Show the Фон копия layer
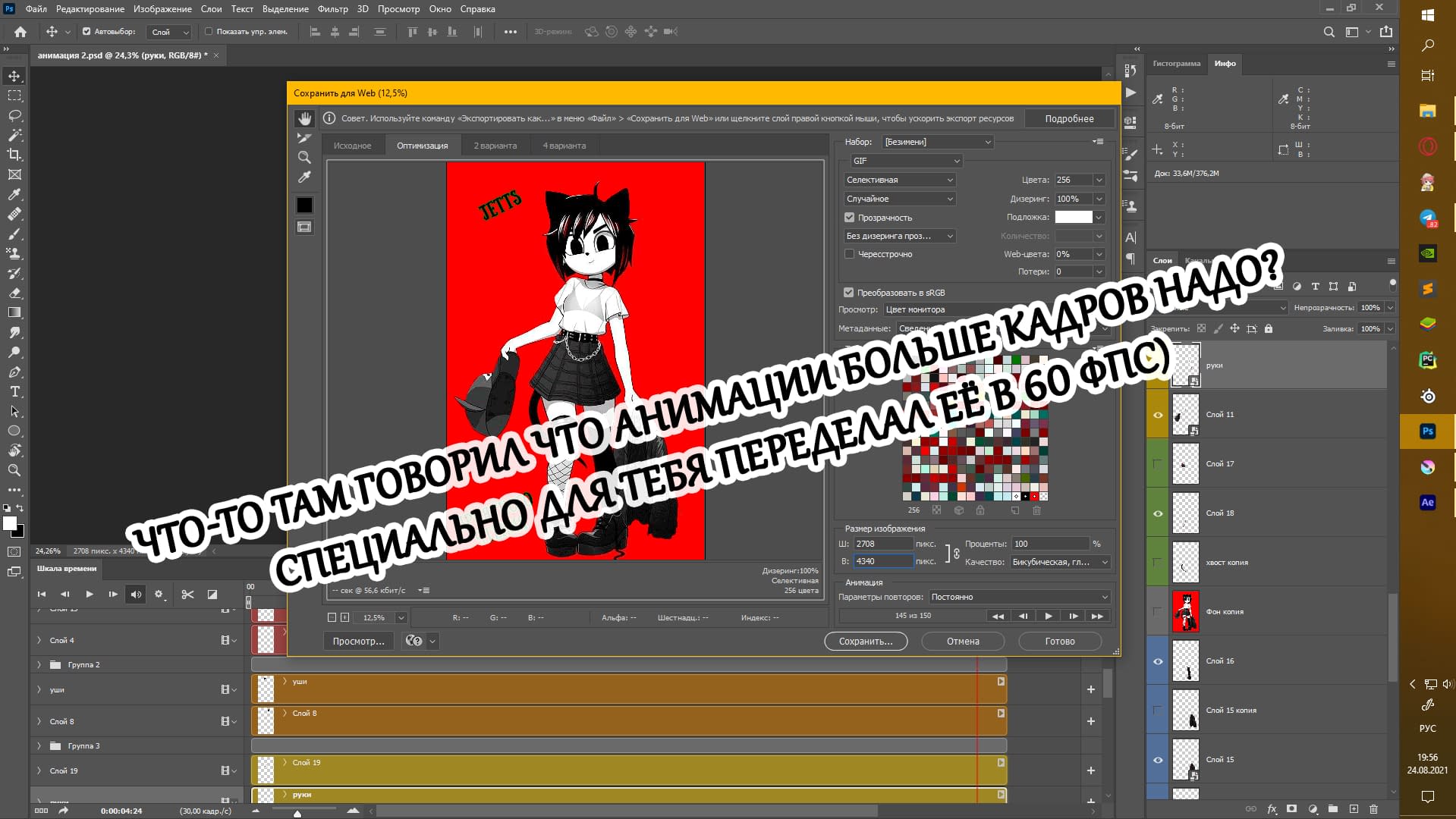This screenshot has width=1456, height=819. [x=1158, y=612]
